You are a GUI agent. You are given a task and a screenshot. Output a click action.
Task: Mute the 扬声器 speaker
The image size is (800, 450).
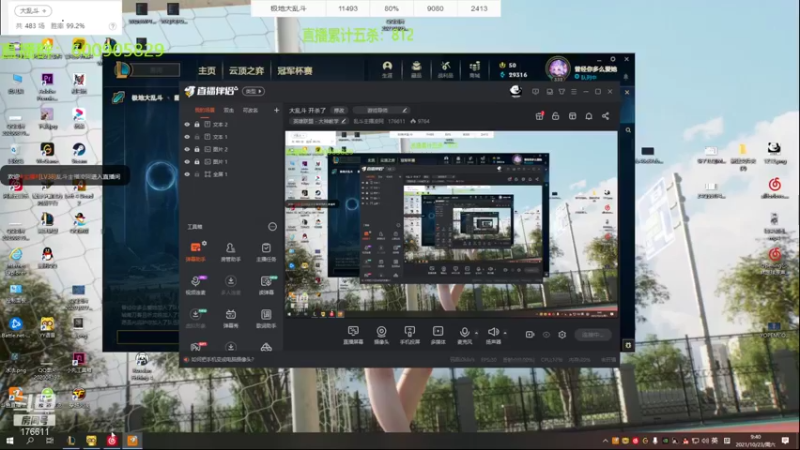click(493, 335)
